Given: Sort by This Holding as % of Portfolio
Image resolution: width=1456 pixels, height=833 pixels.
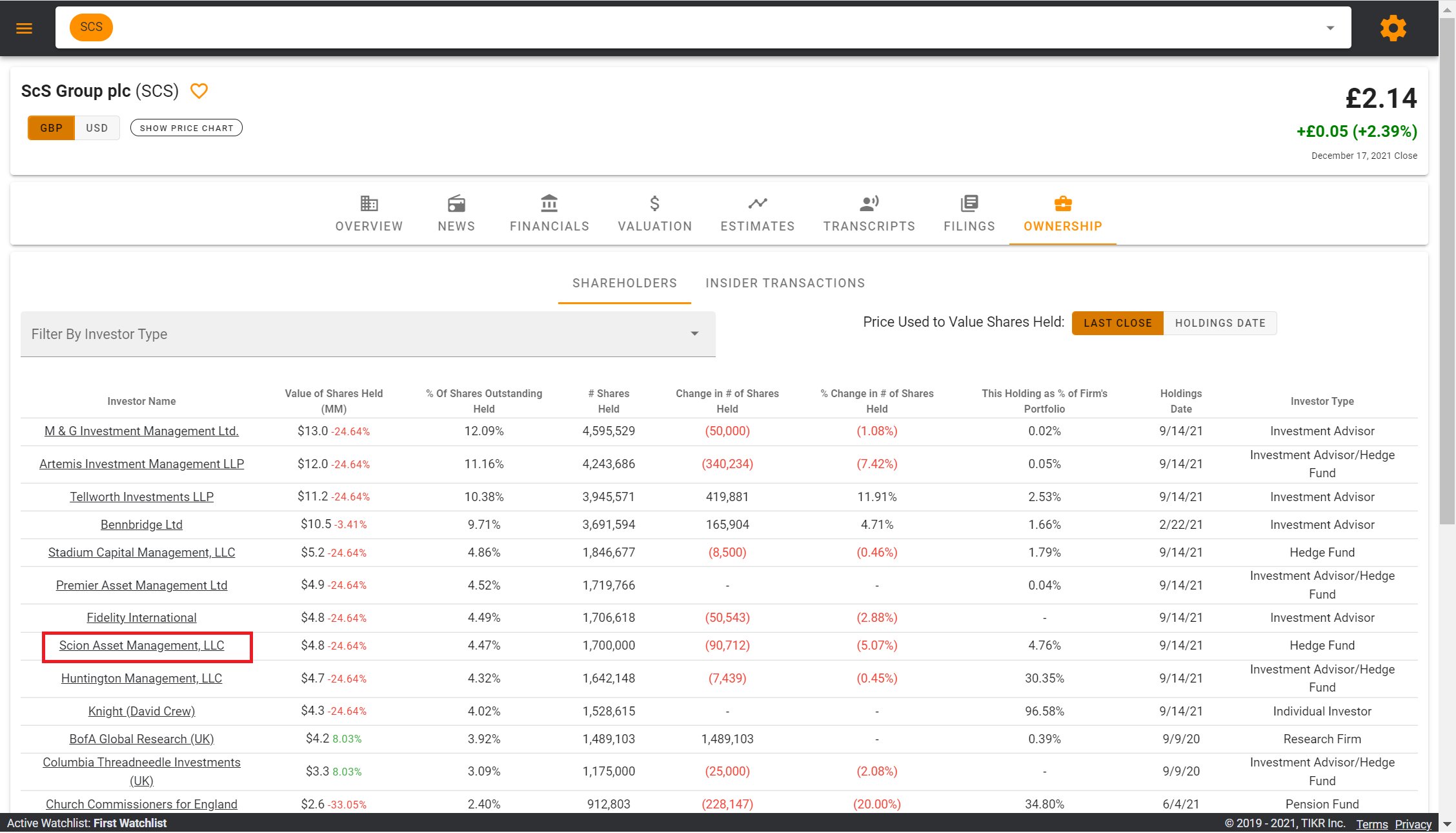Looking at the screenshot, I should click(x=1044, y=401).
